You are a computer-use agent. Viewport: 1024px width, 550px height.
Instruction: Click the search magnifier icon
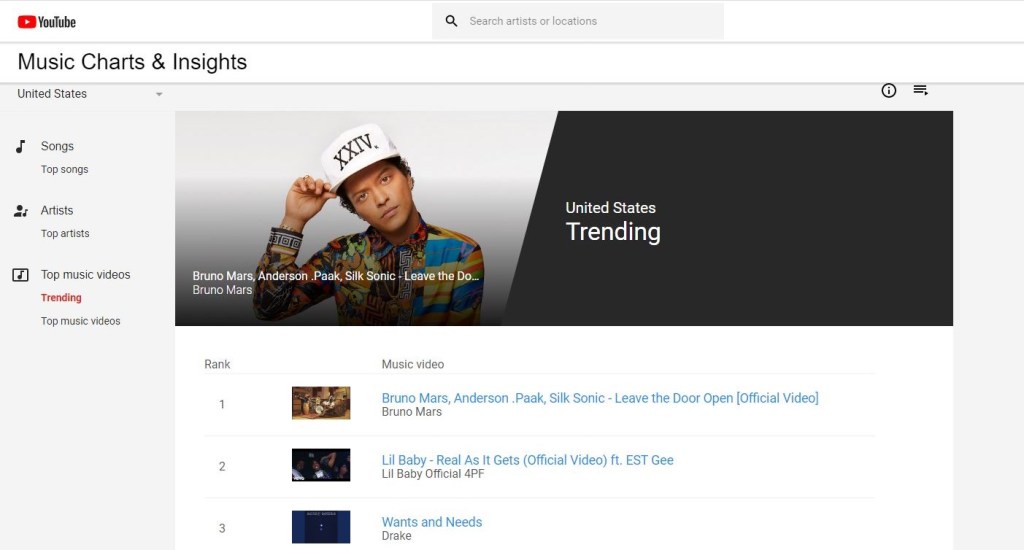451,21
